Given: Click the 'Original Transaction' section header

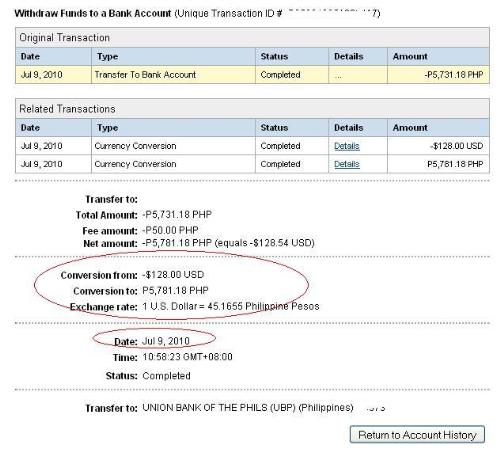Looking at the screenshot, I should tap(252, 38).
